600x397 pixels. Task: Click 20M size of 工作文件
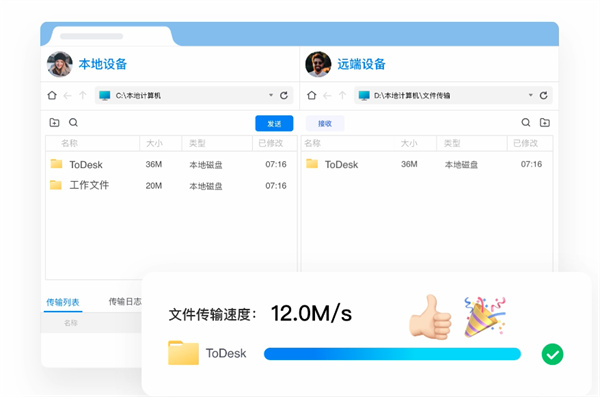[153, 186]
